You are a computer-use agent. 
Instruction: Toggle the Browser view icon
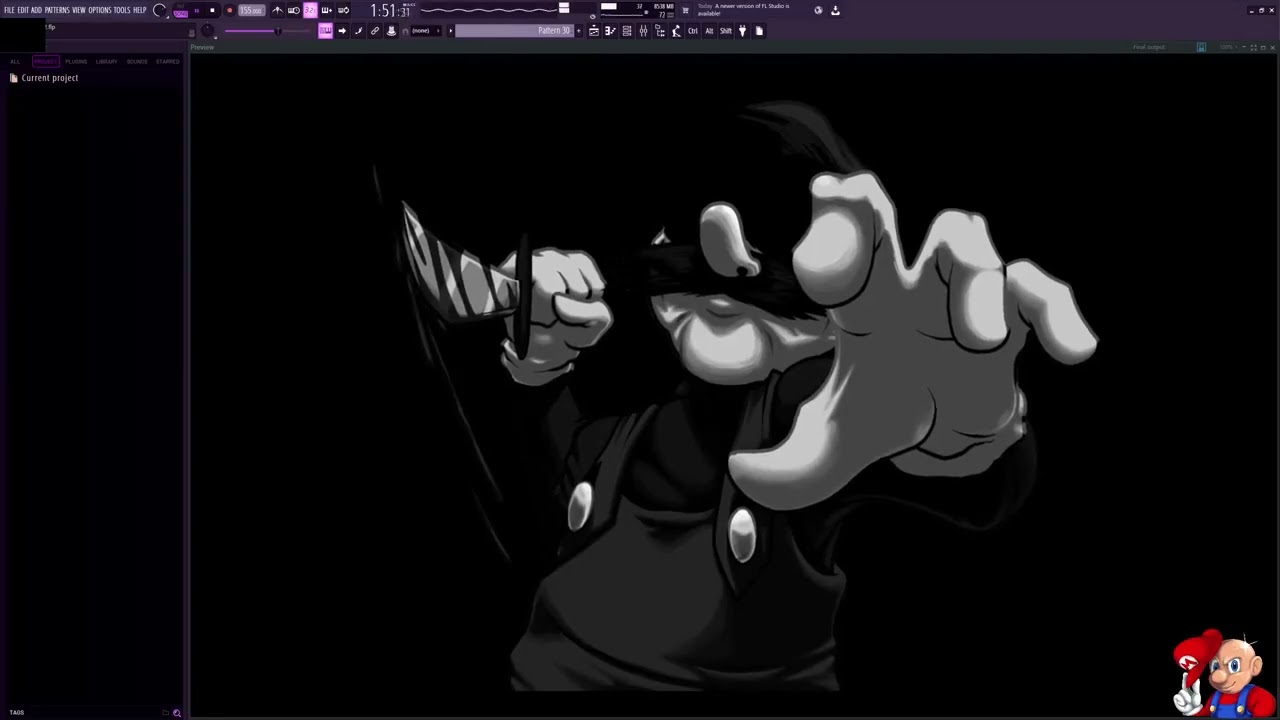pyautogui.click(x=660, y=31)
